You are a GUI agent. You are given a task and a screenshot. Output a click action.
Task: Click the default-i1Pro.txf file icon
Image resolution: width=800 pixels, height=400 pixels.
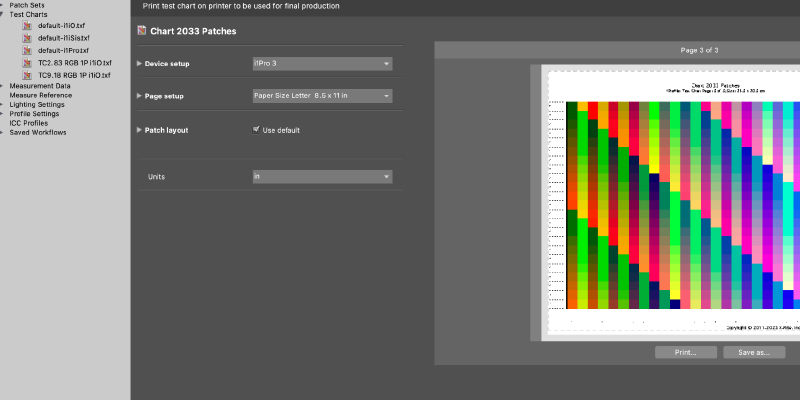pos(27,51)
